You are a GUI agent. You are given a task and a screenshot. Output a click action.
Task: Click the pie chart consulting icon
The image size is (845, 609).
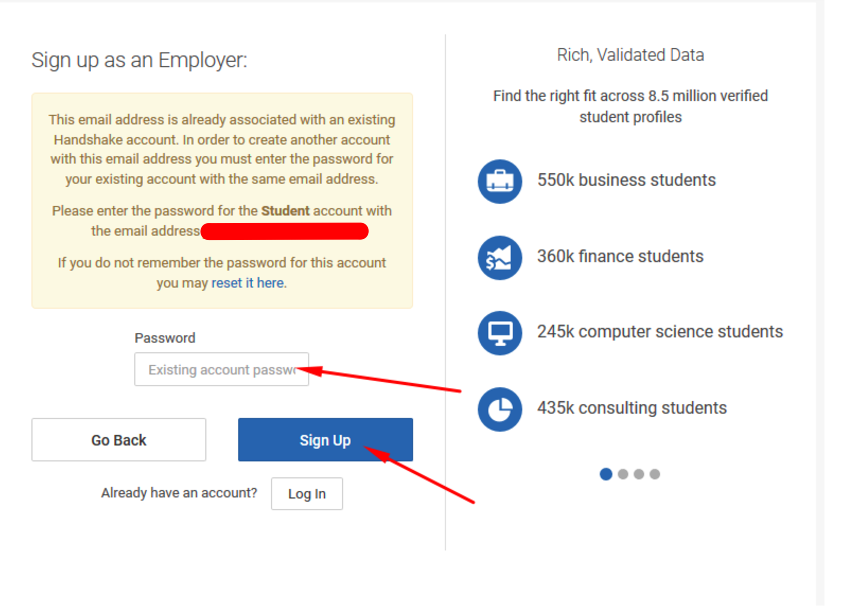pyautogui.click(x=500, y=408)
